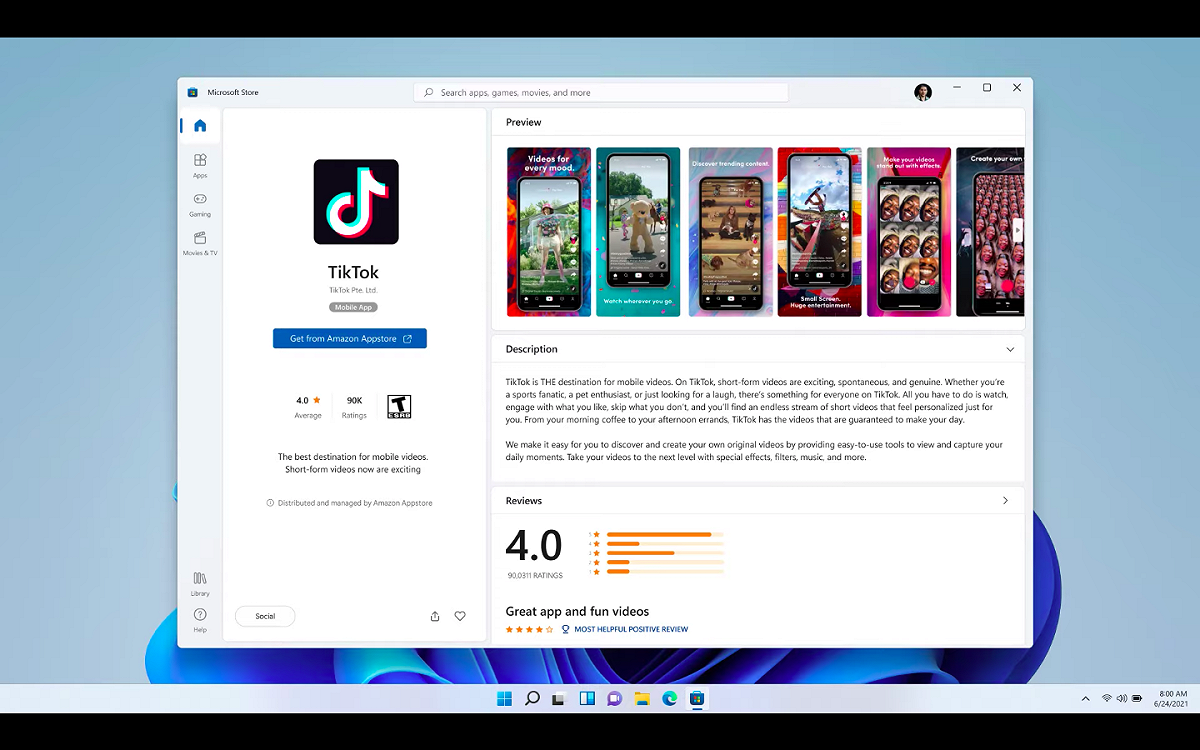
Task: Open the Gaming section in sidebar
Action: (x=200, y=204)
